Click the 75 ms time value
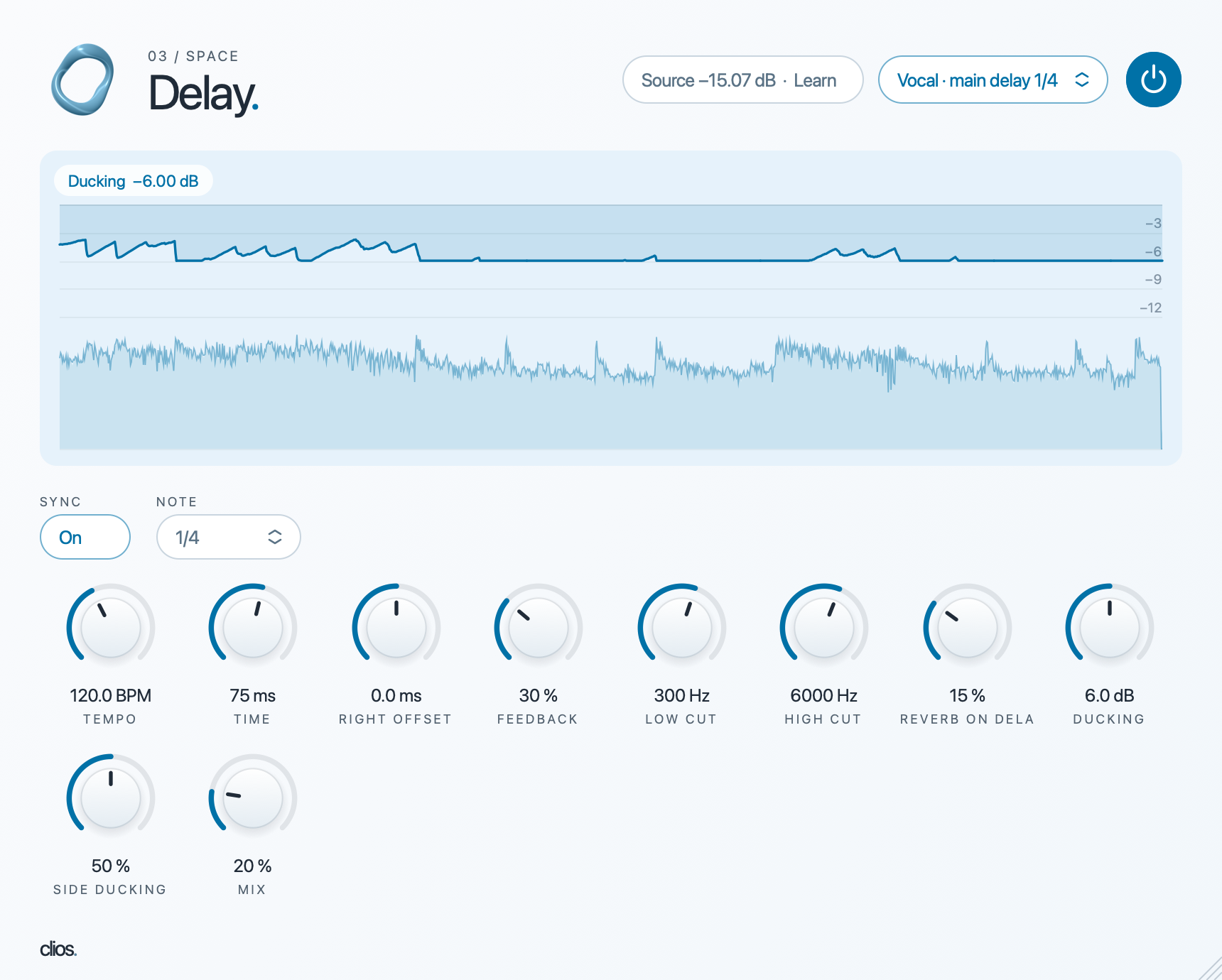1222x980 pixels. tap(253, 695)
